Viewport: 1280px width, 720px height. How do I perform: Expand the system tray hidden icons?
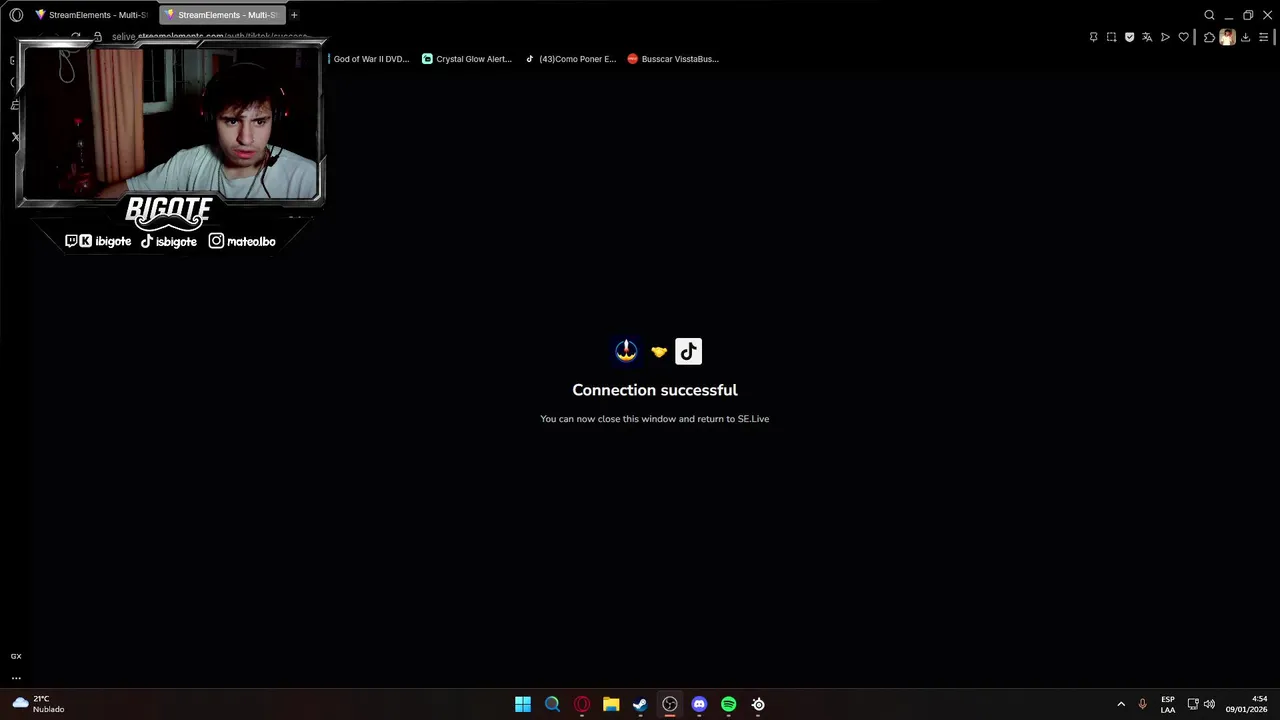point(1121,704)
